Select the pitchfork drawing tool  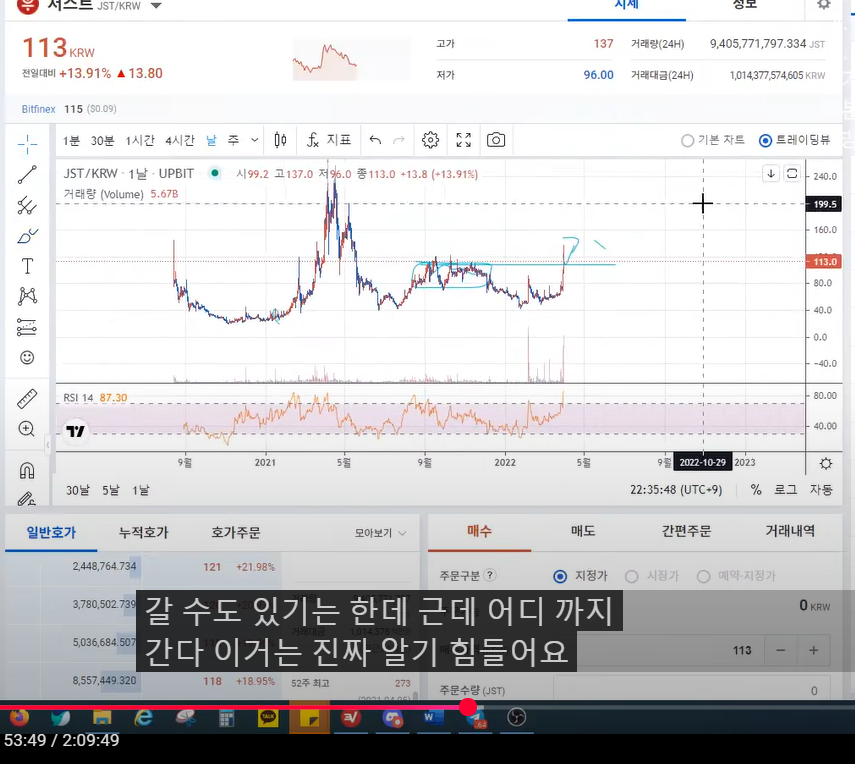coord(27,205)
